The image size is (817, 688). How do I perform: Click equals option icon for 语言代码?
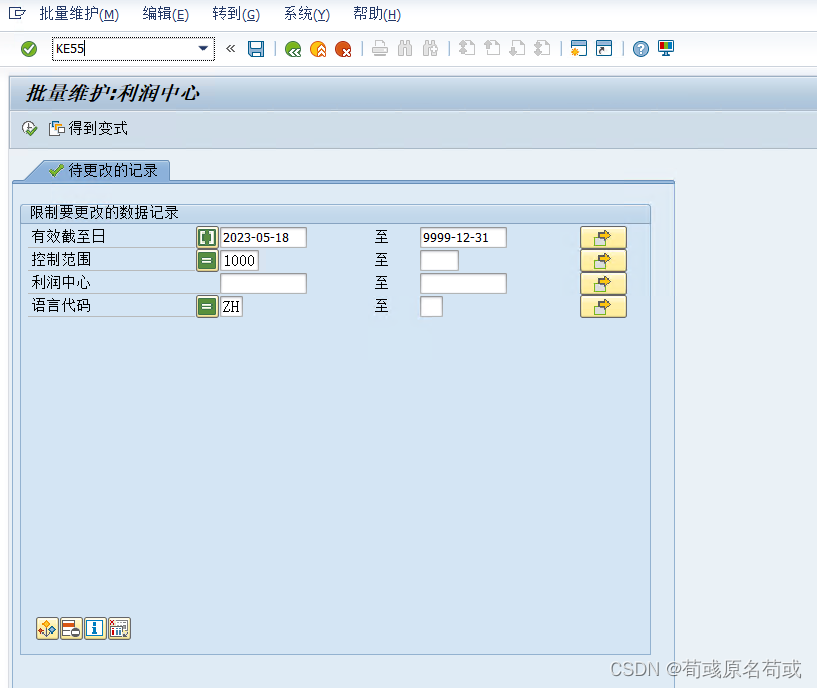pos(207,306)
